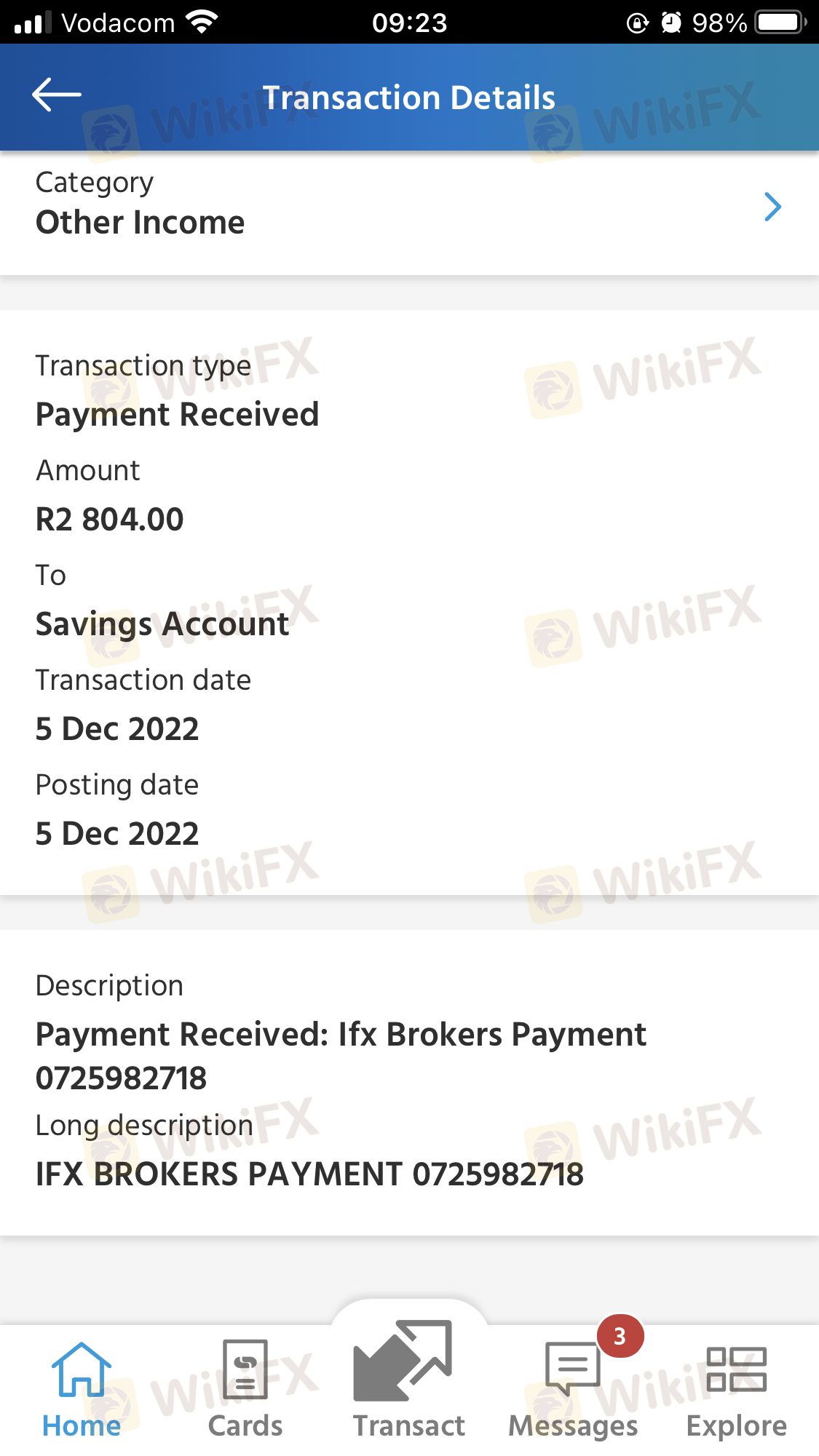Select the Explore tab label

click(736, 1426)
